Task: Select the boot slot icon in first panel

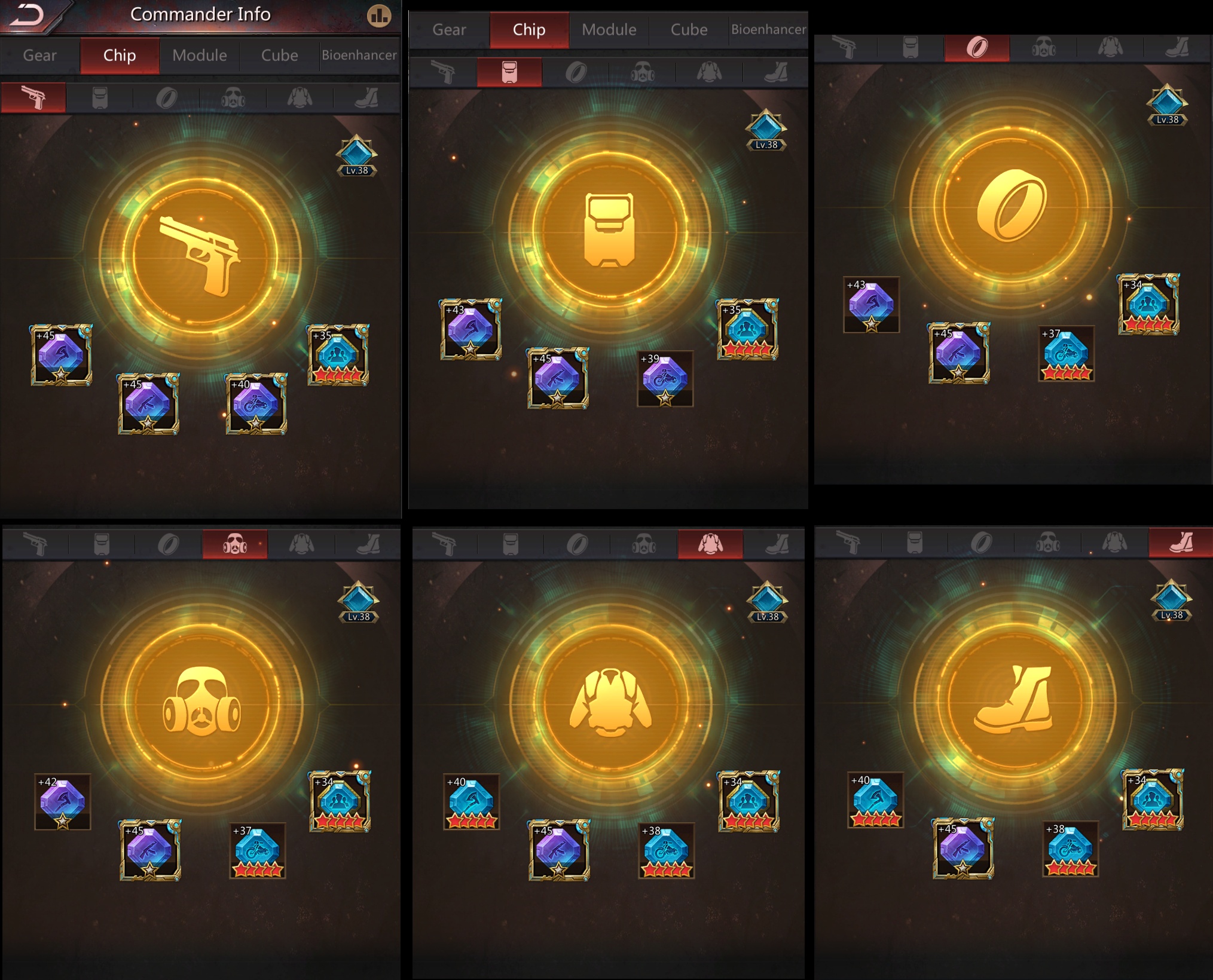Action: [x=366, y=97]
